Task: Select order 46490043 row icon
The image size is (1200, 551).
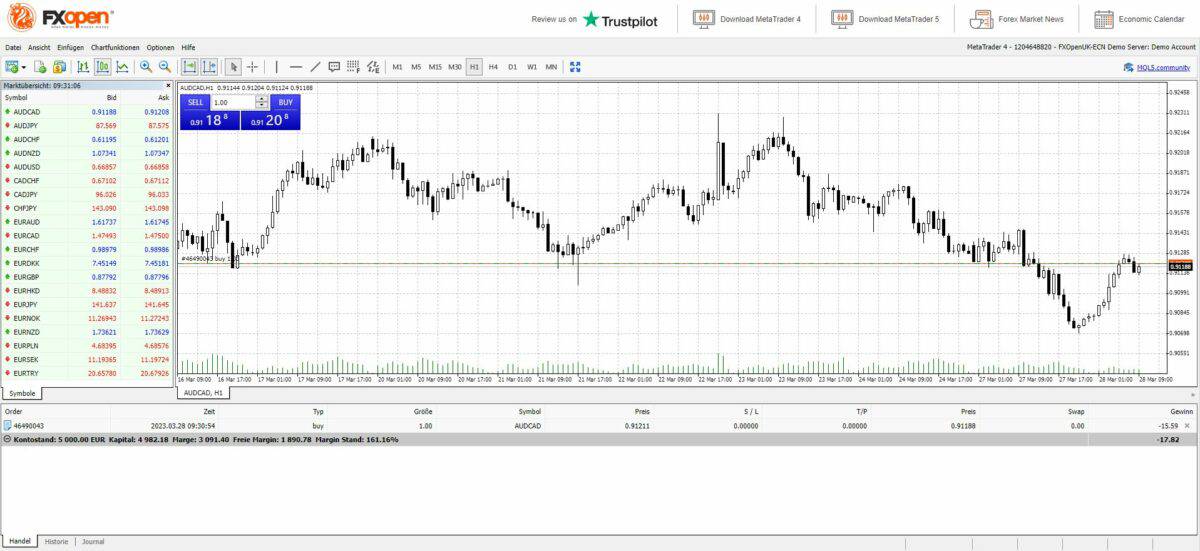Action: pos(8,426)
